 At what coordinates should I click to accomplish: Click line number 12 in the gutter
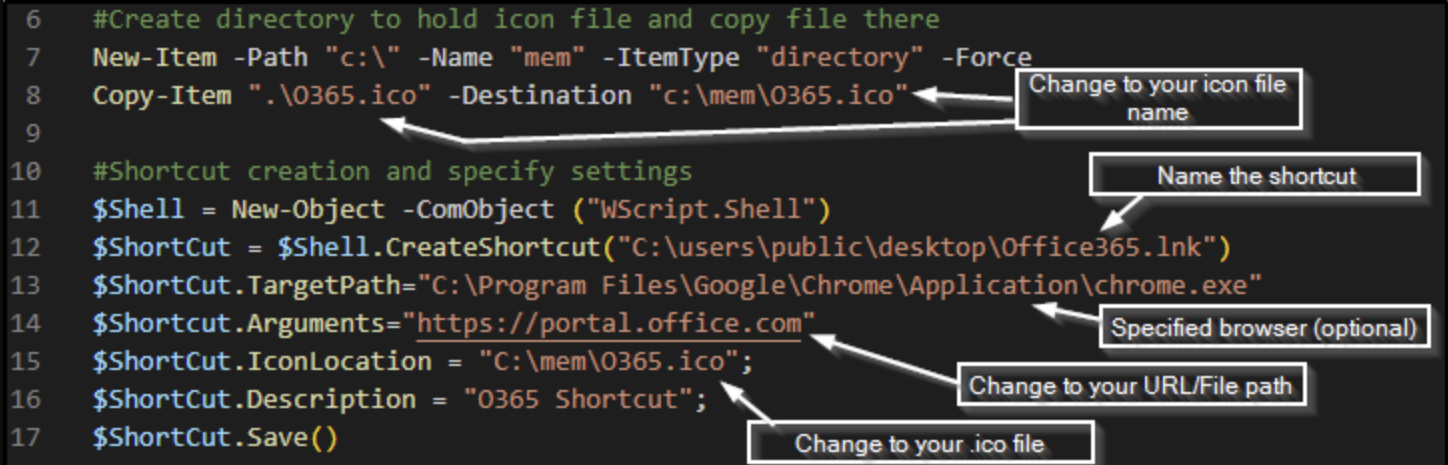[x=27, y=247]
